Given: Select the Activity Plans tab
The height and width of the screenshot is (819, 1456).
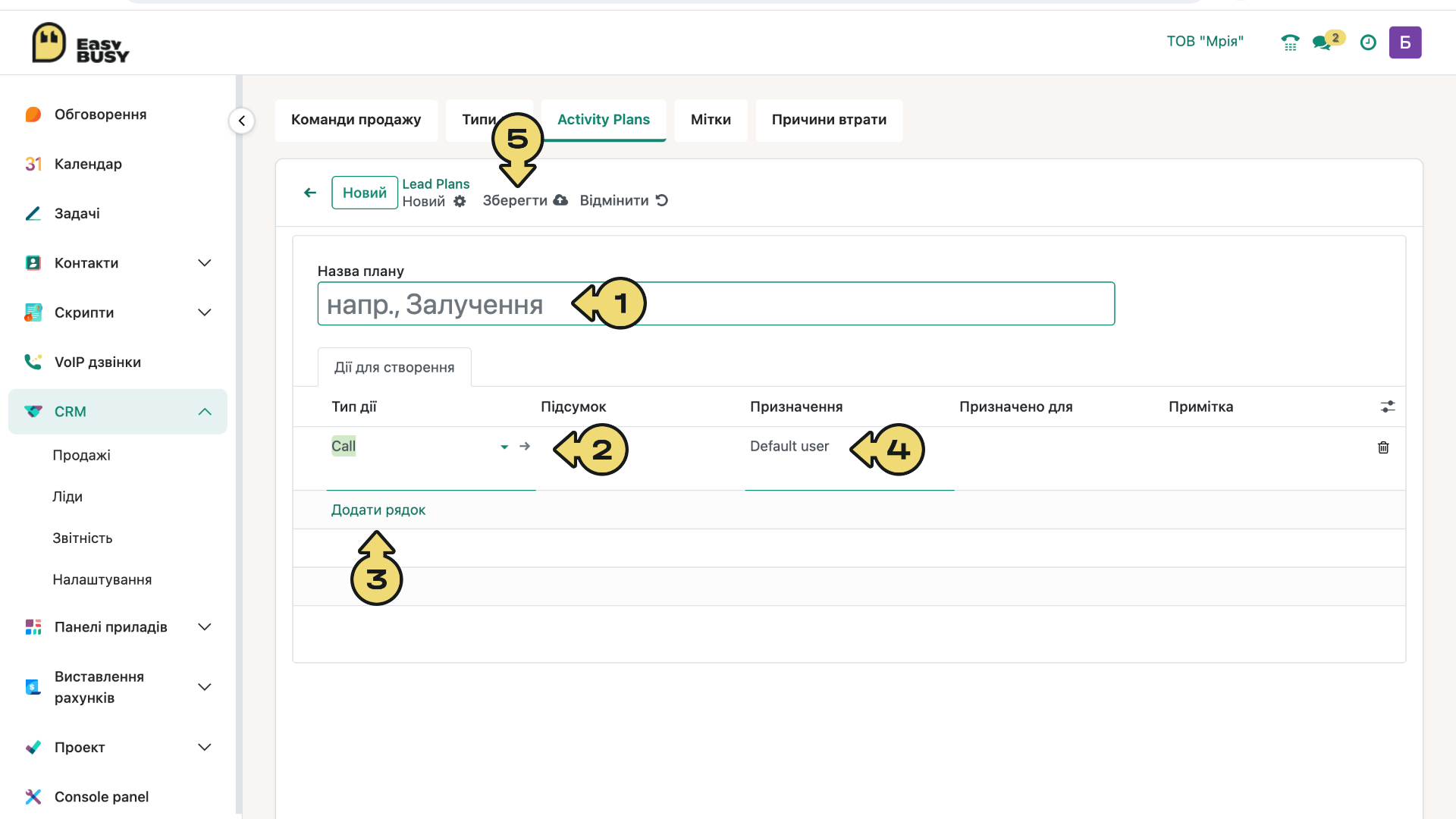Looking at the screenshot, I should coord(604,120).
